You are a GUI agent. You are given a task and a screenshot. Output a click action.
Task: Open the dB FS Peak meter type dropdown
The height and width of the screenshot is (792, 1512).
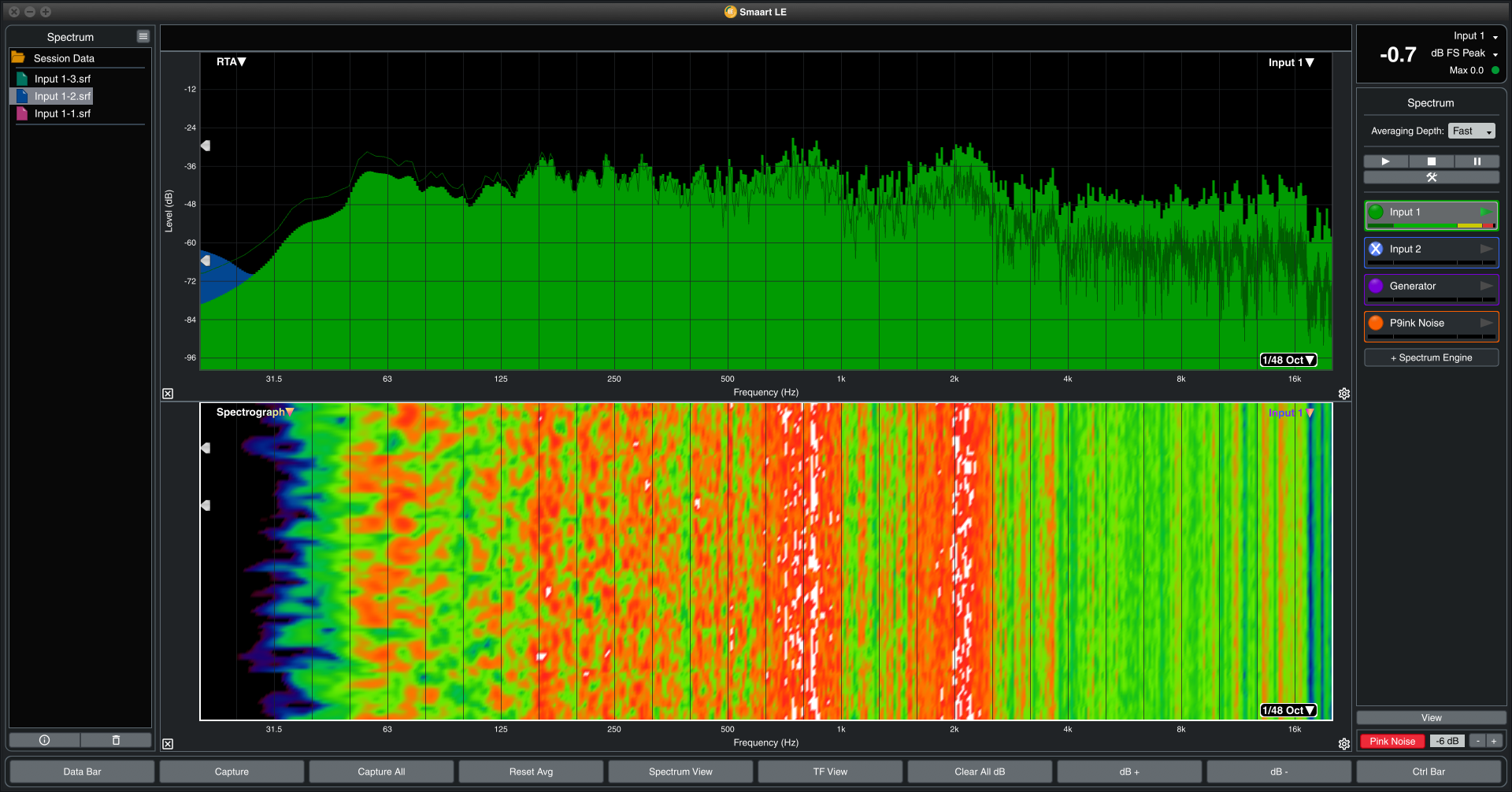click(1465, 54)
